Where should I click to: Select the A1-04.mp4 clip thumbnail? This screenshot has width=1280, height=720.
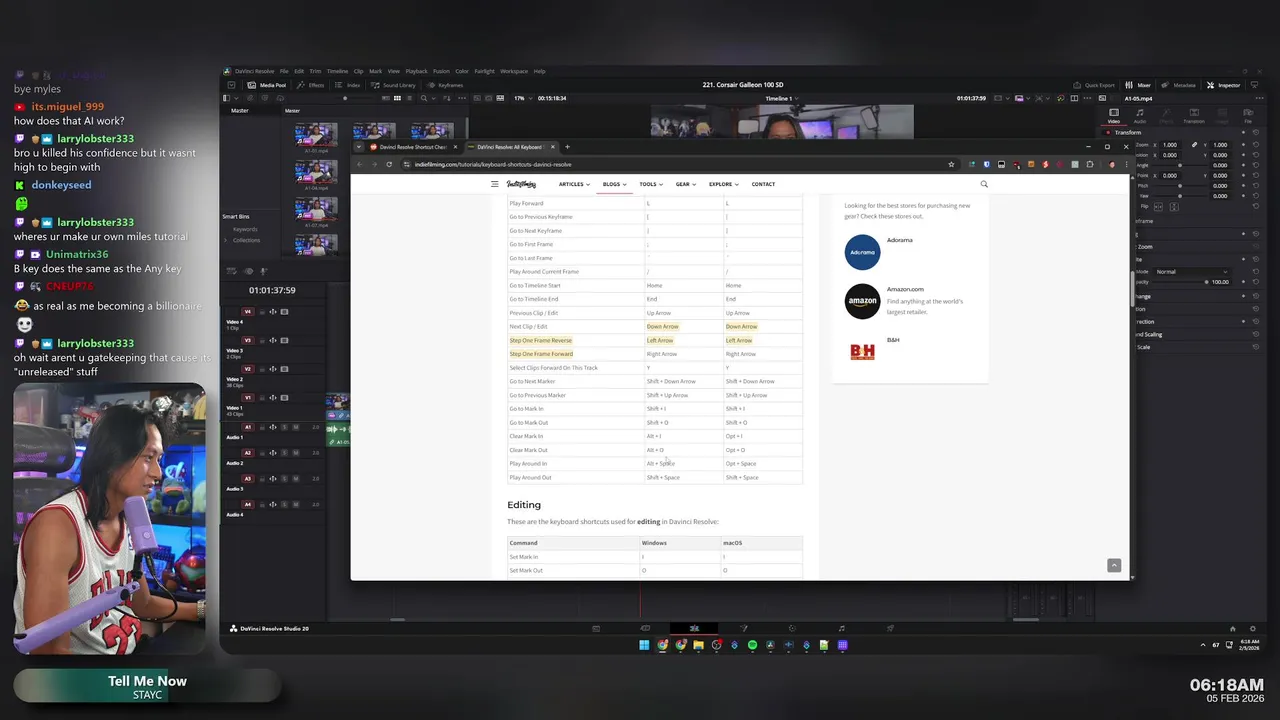[316, 172]
